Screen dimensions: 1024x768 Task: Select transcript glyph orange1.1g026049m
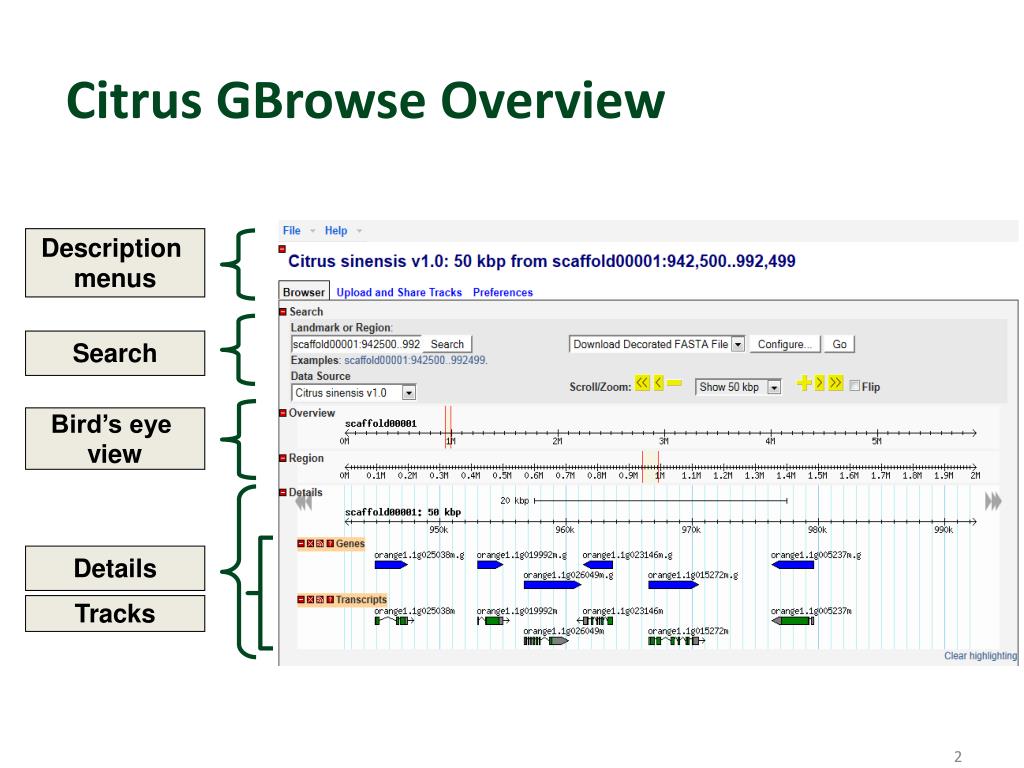pos(546,641)
